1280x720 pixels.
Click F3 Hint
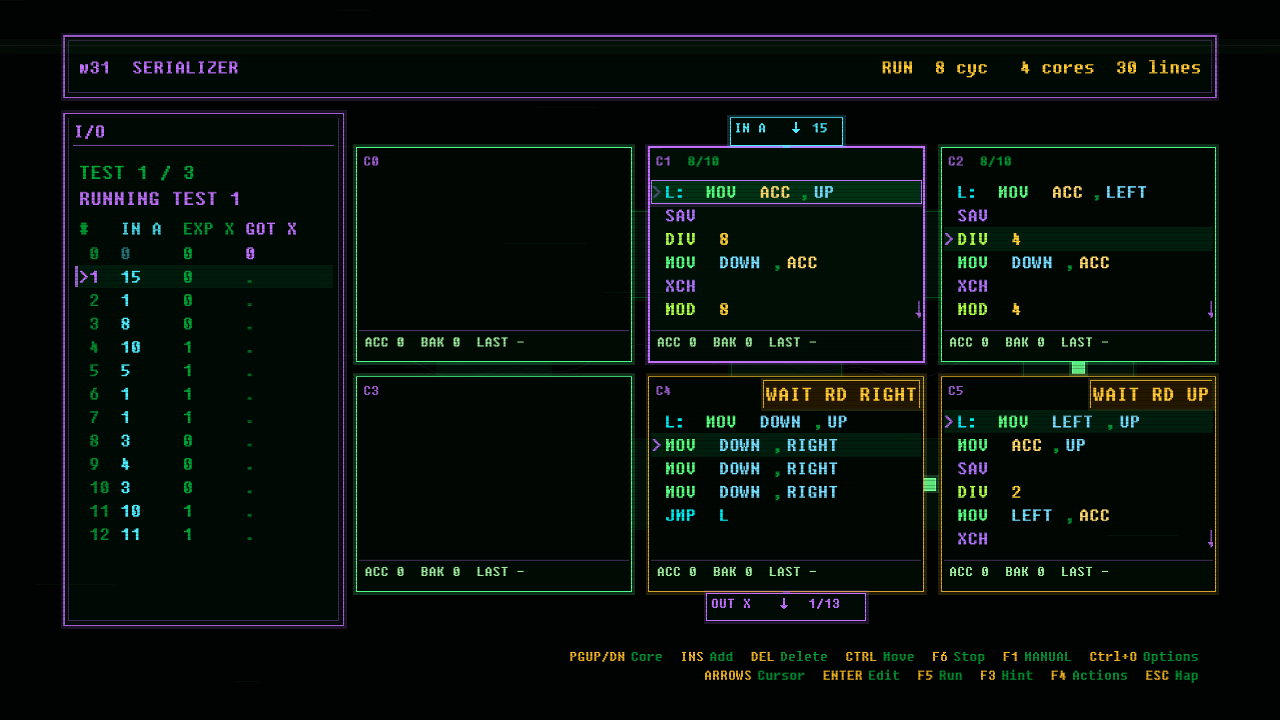[x=1007, y=676]
